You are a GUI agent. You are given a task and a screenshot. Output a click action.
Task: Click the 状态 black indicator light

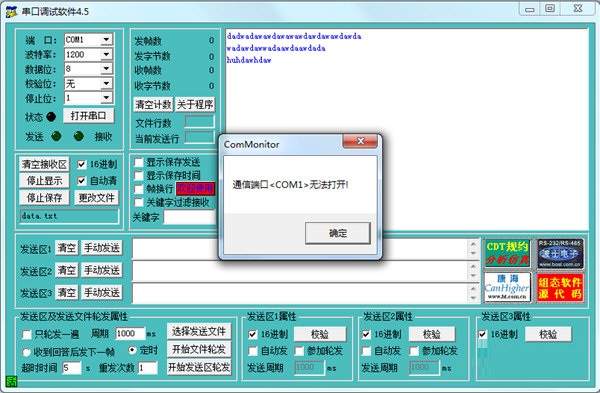[x=51, y=117]
